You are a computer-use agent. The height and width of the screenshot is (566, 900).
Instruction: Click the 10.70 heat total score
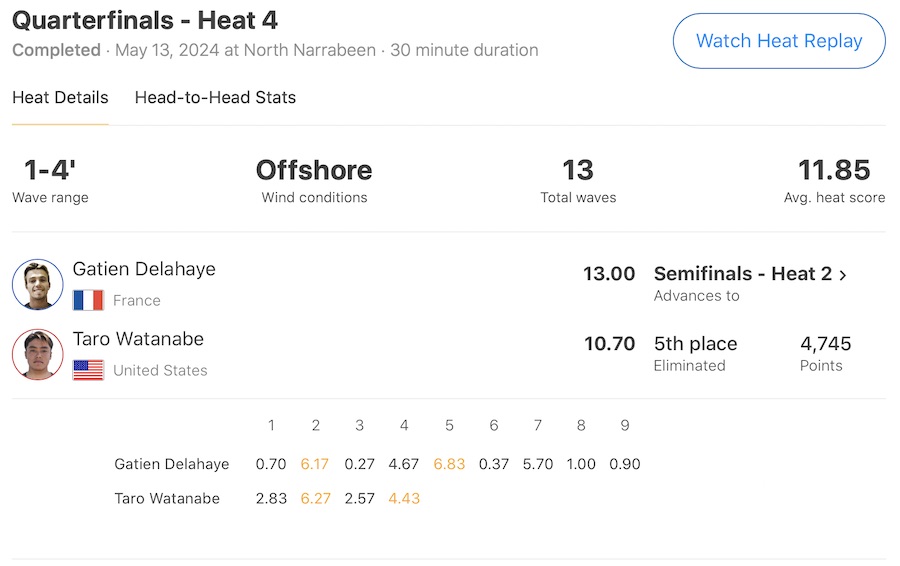pyautogui.click(x=609, y=344)
